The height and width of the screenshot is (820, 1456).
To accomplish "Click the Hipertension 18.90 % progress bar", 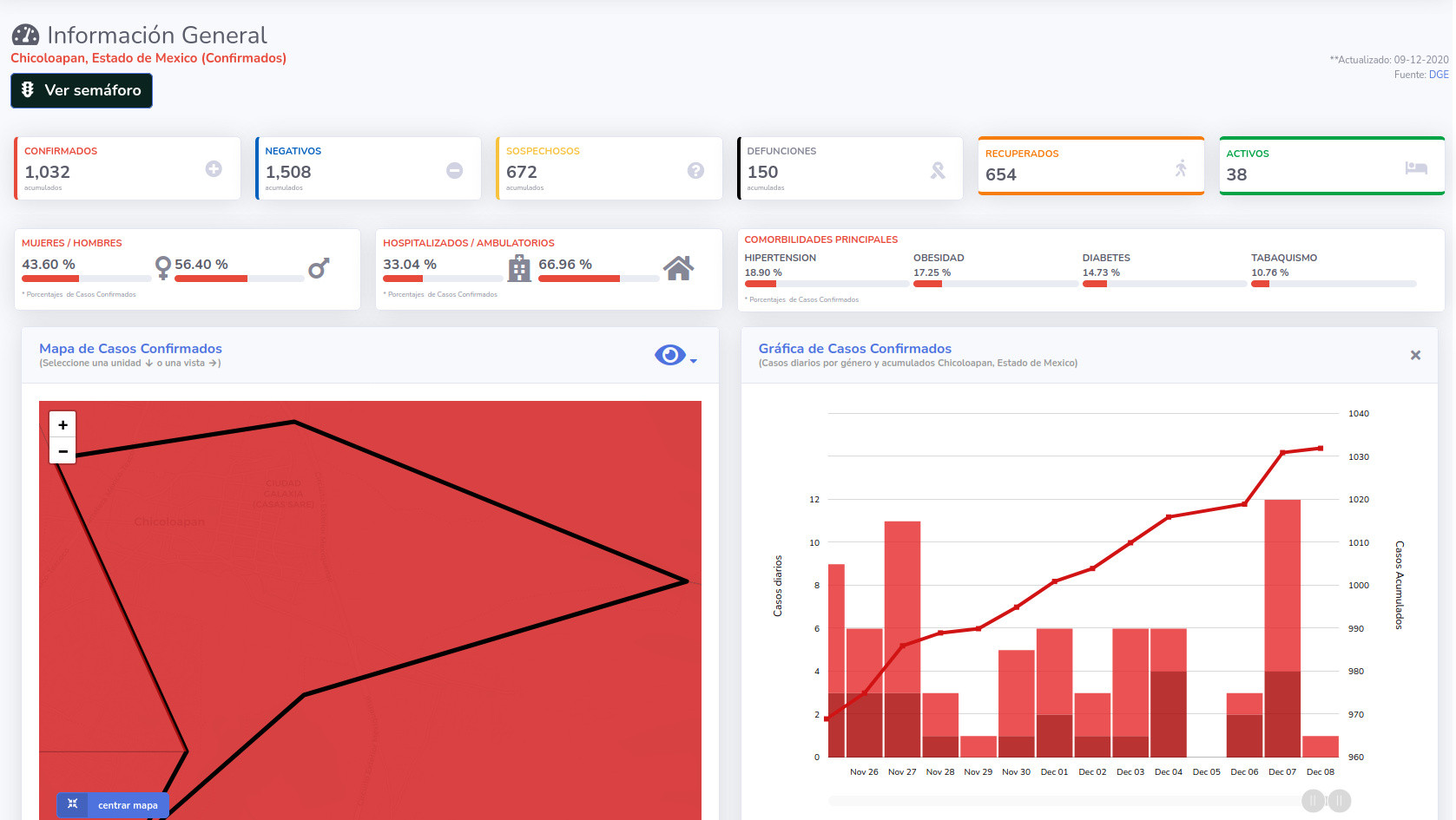I will click(826, 284).
